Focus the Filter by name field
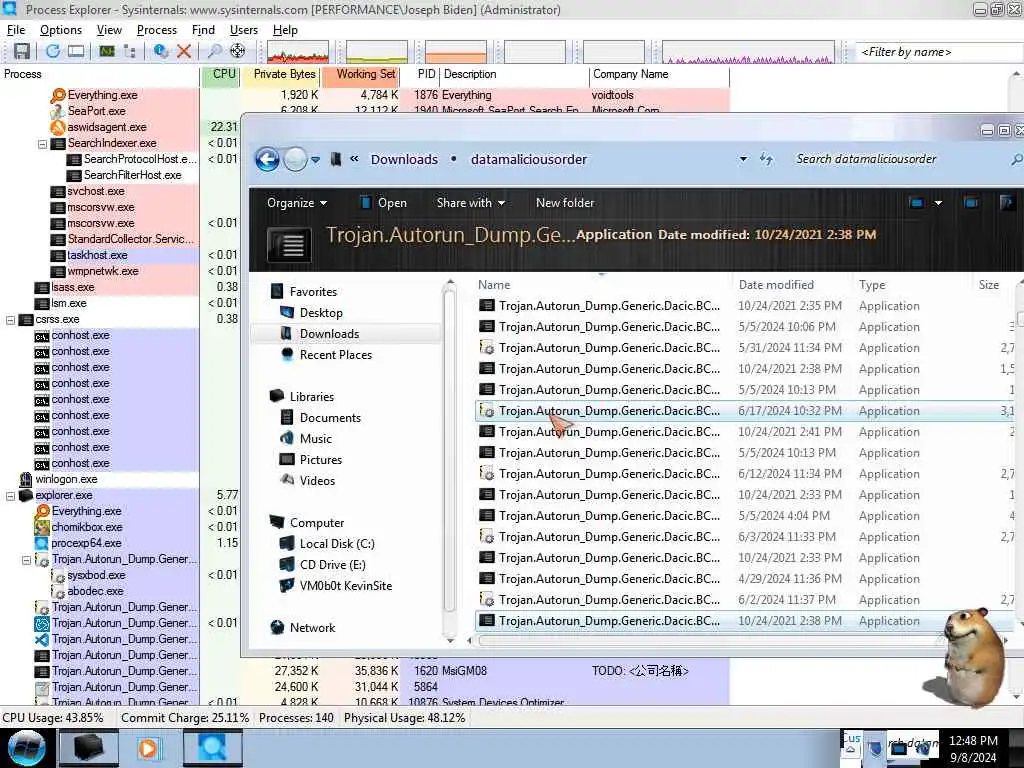This screenshot has height=768, width=1024. click(938, 52)
